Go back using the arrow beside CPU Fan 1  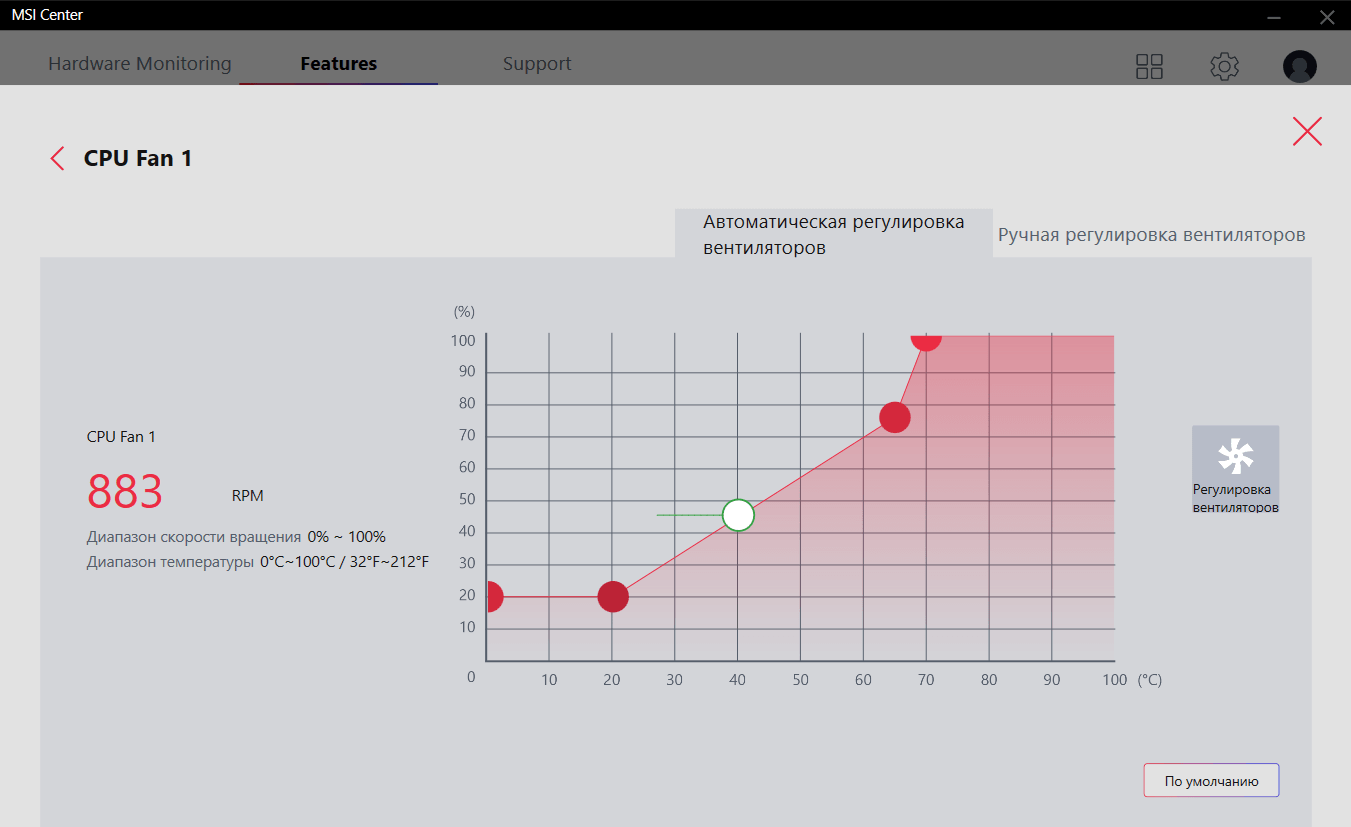point(58,158)
